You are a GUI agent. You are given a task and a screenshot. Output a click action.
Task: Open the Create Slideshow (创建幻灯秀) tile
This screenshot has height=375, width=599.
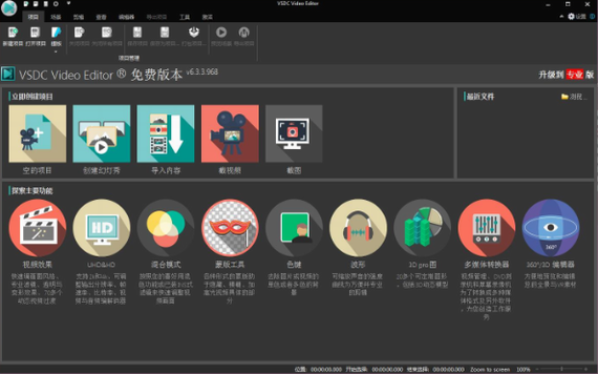point(101,134)
